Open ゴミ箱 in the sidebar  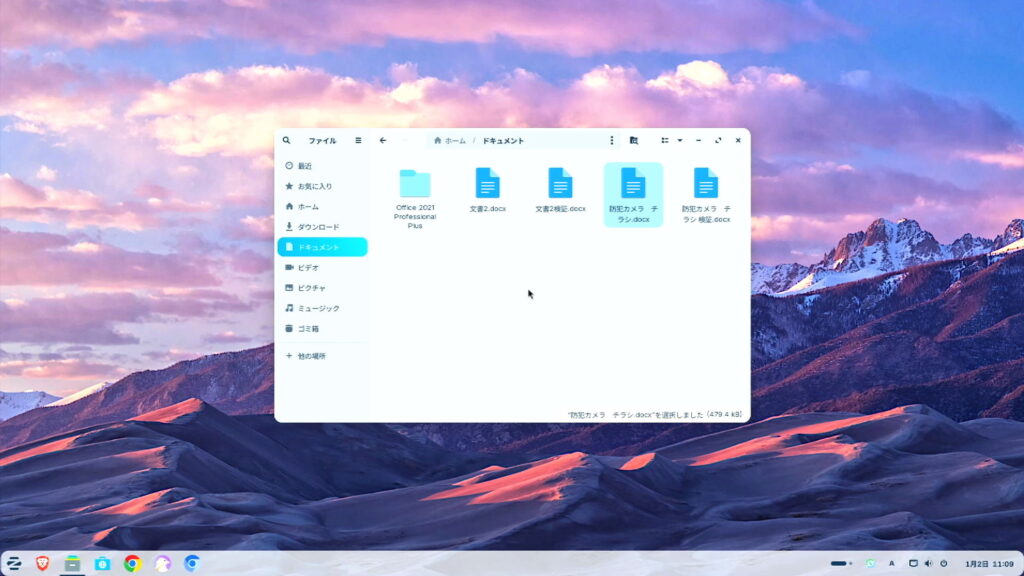point(308,328)
